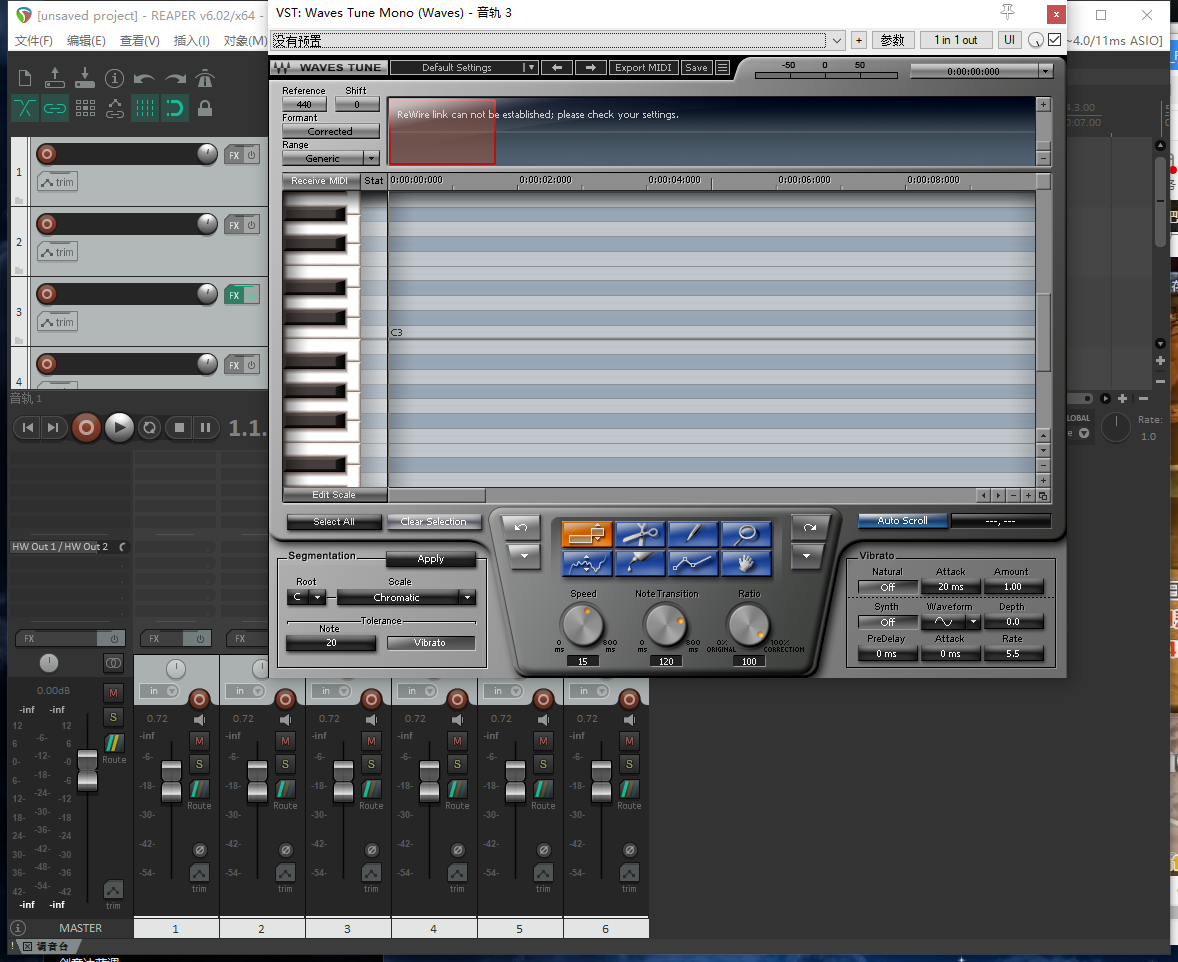
Task: Click REAPER toolbar redo icon
Action: (175, 78)
